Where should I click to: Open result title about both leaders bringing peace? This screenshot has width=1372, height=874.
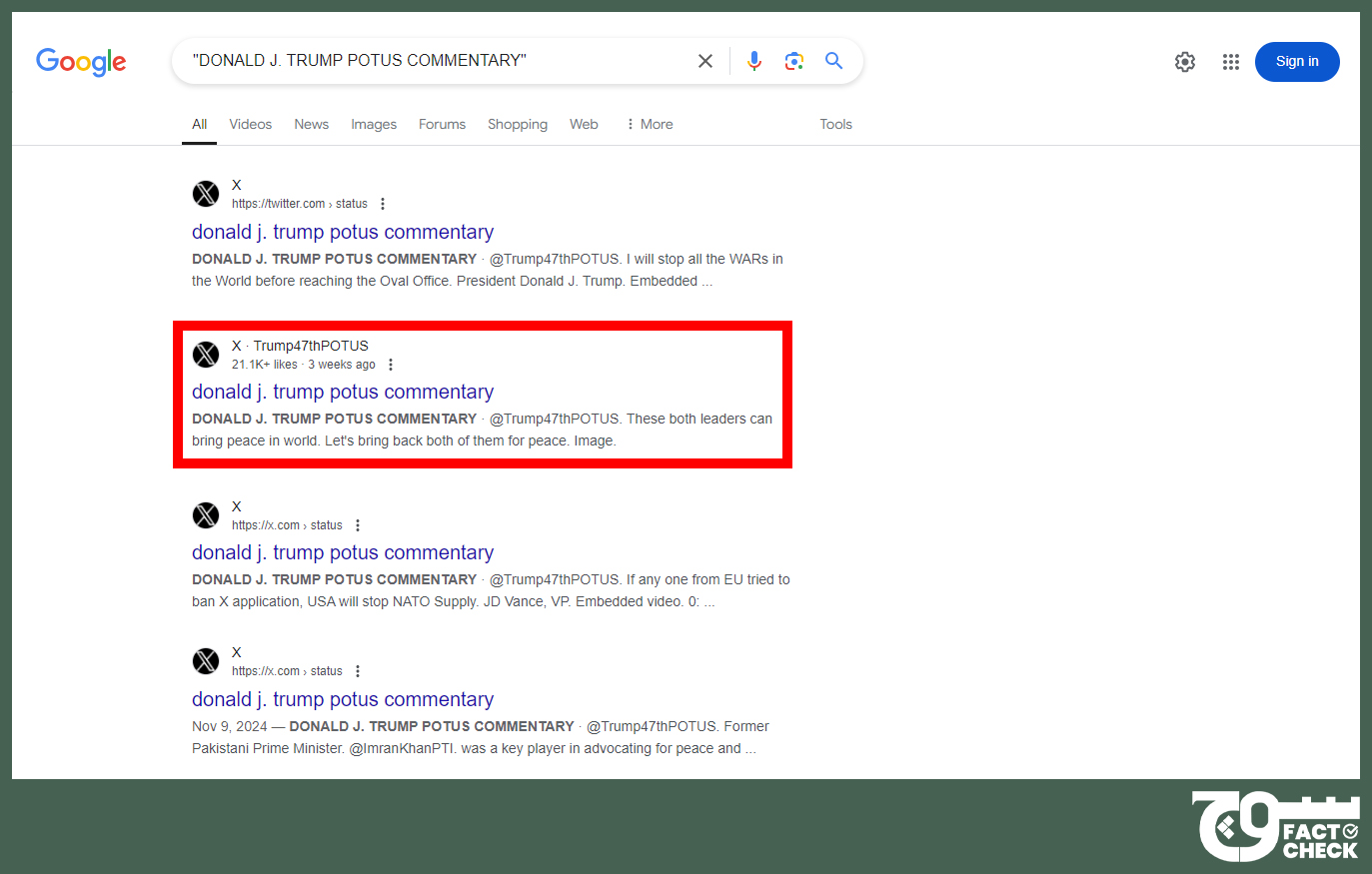click(343, 392)
